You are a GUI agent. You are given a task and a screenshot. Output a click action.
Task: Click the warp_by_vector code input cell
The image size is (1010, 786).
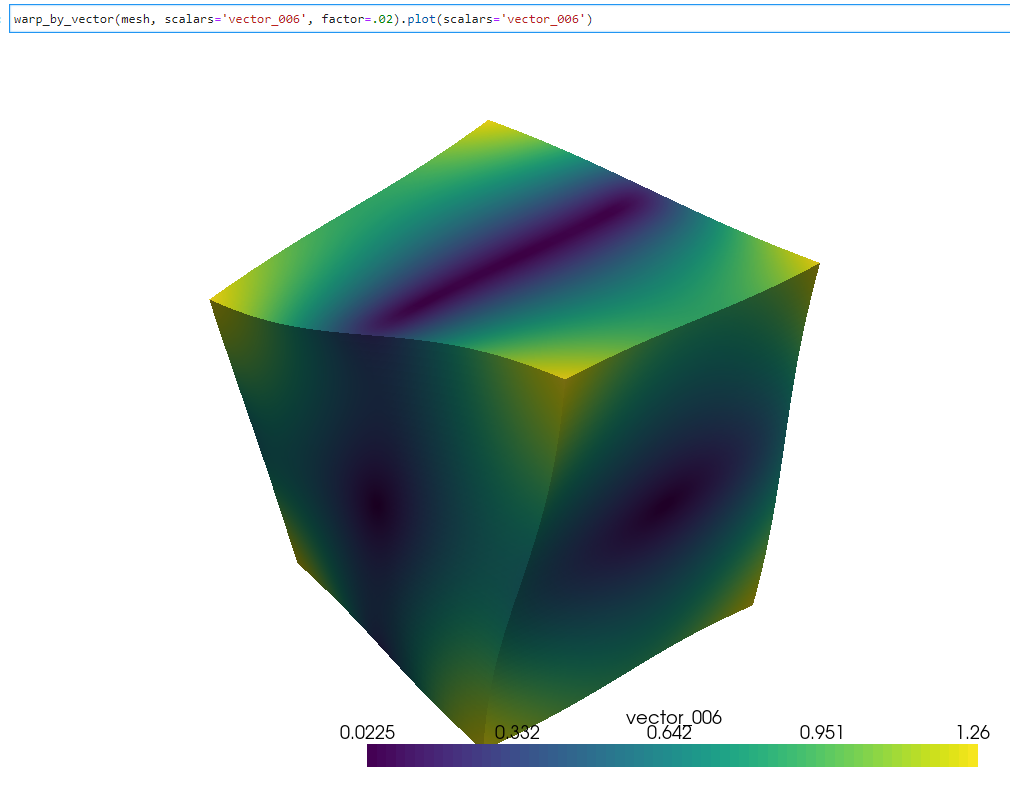click(x=510, y=19)
